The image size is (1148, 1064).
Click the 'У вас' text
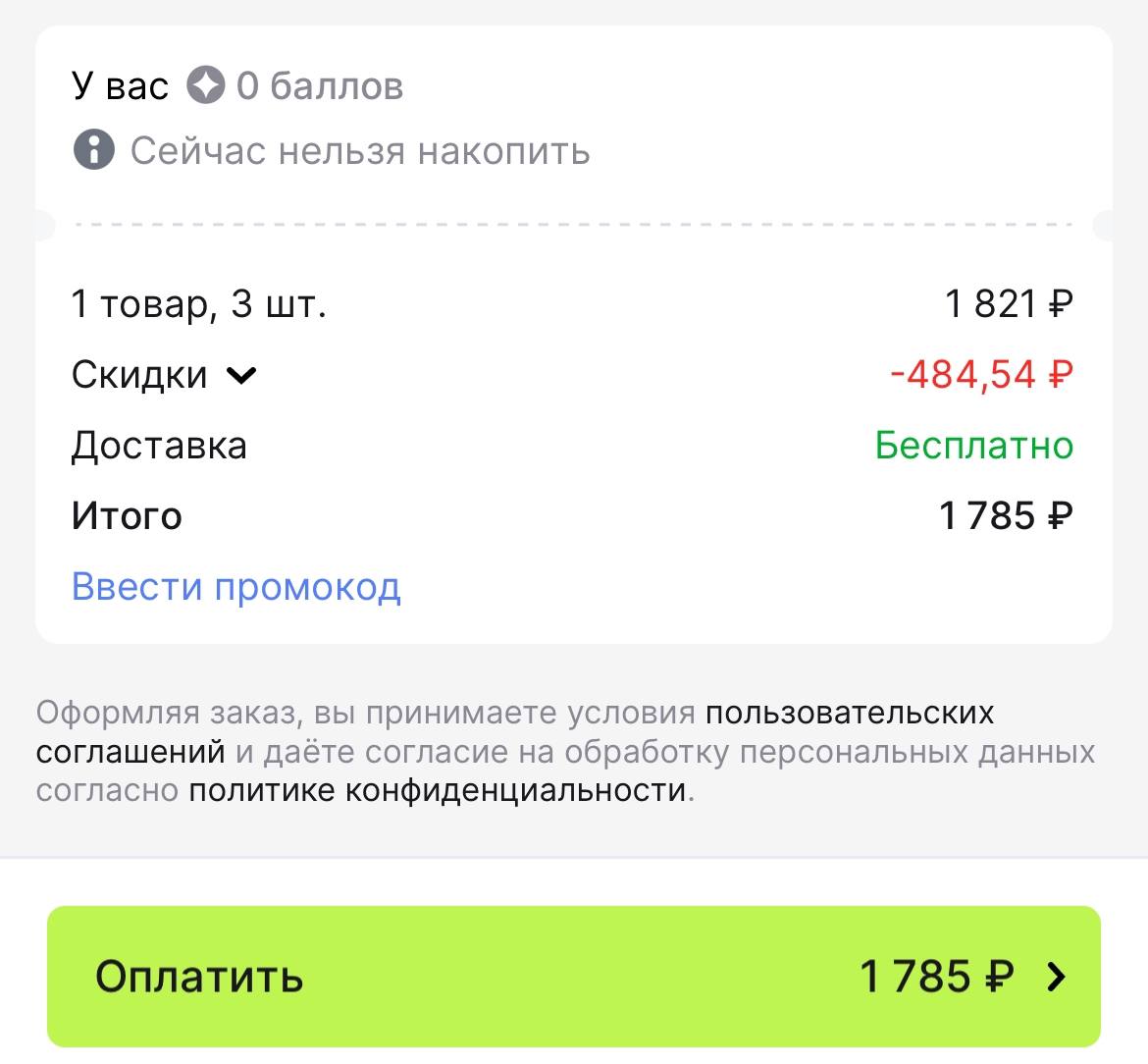tap(120, 86)
